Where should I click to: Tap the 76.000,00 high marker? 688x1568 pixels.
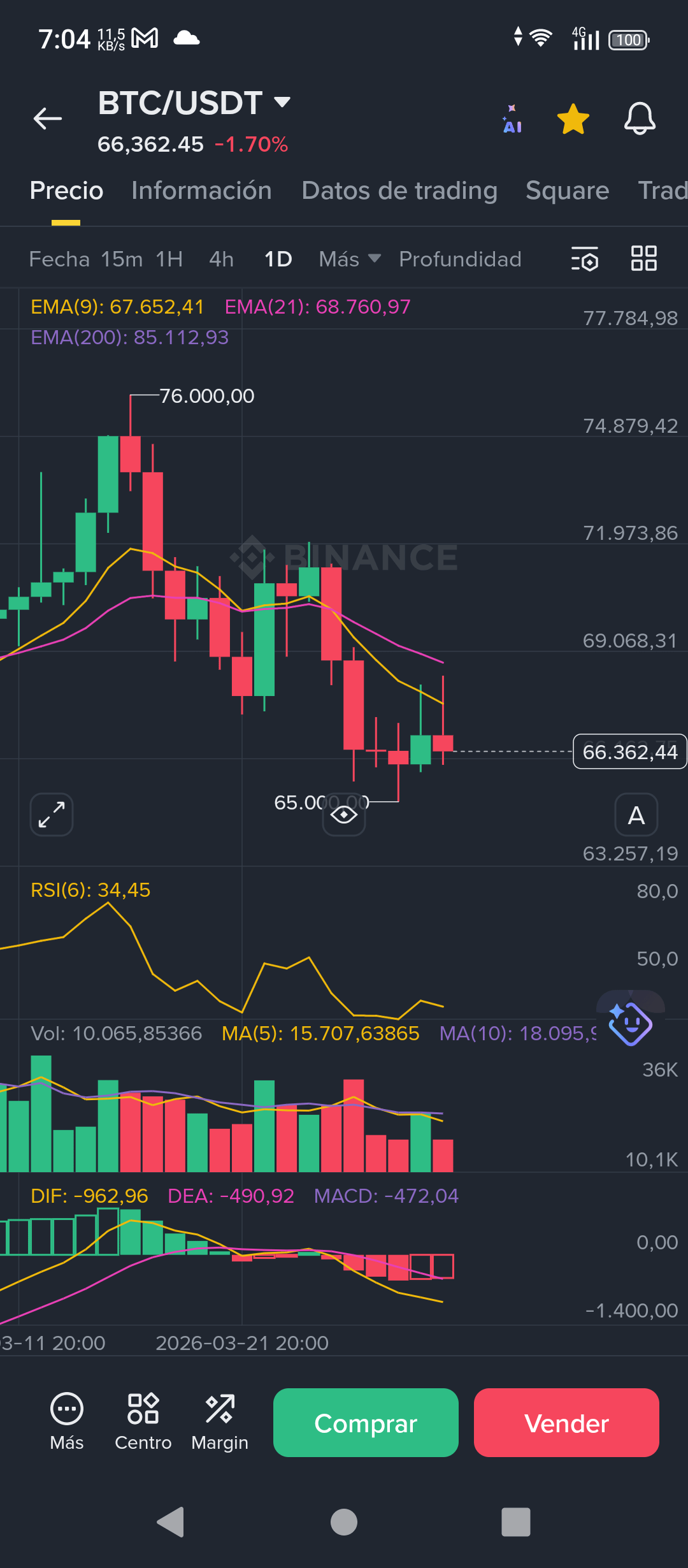click(206, 396)
